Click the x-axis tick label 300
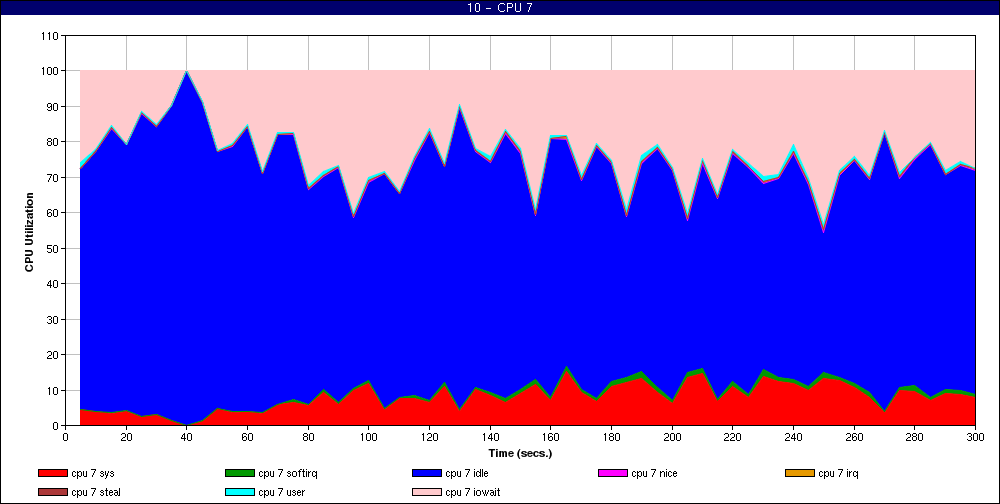 [x=975, y=437]
